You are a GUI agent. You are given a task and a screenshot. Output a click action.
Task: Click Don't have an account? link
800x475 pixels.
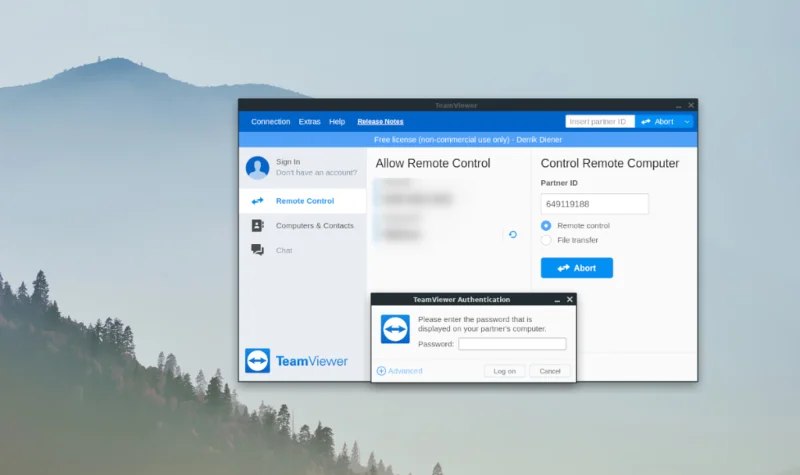(316, 172)
